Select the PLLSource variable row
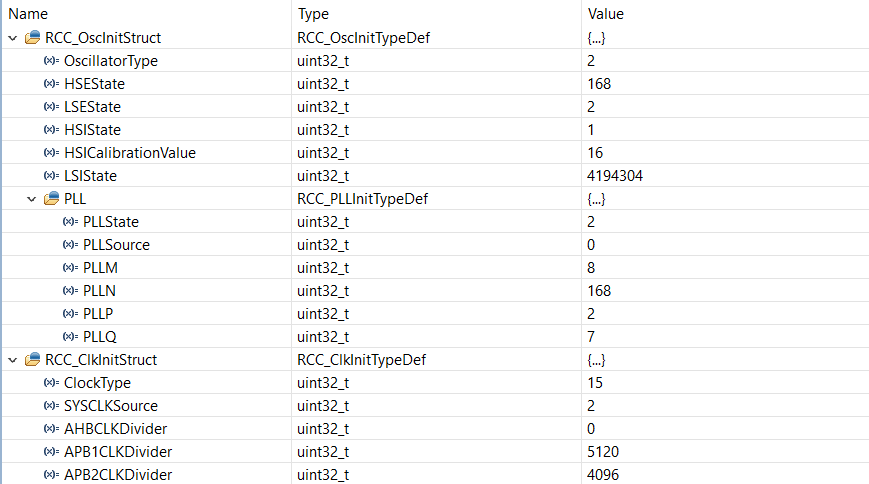This screenshot has height=484, width=869. pyautogui.click(x=116, y=245)
